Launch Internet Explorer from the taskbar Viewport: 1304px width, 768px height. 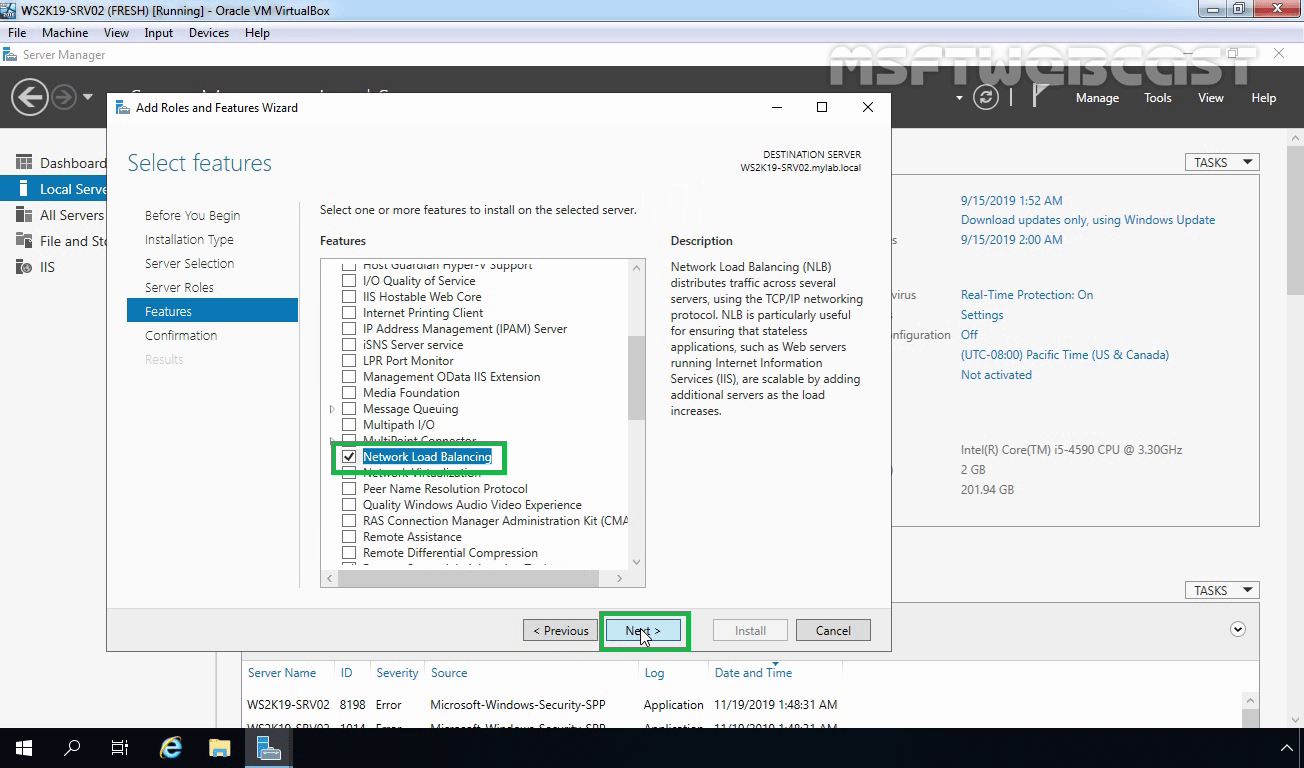170,747
